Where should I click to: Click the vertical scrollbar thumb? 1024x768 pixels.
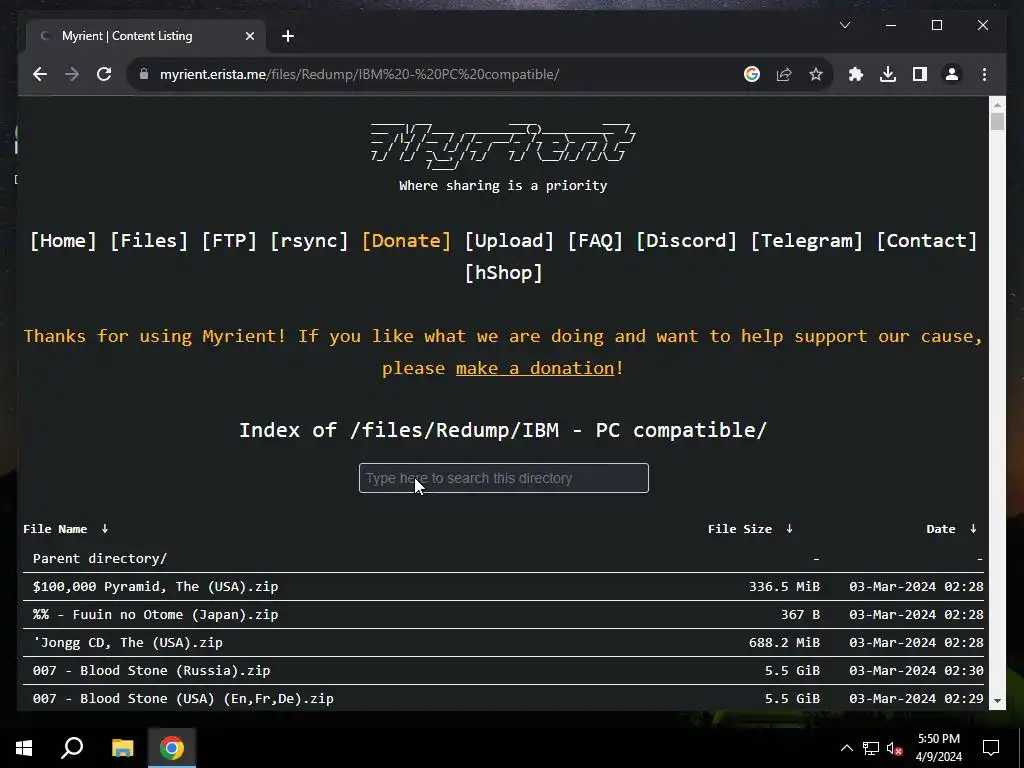[x=997, y=122]
